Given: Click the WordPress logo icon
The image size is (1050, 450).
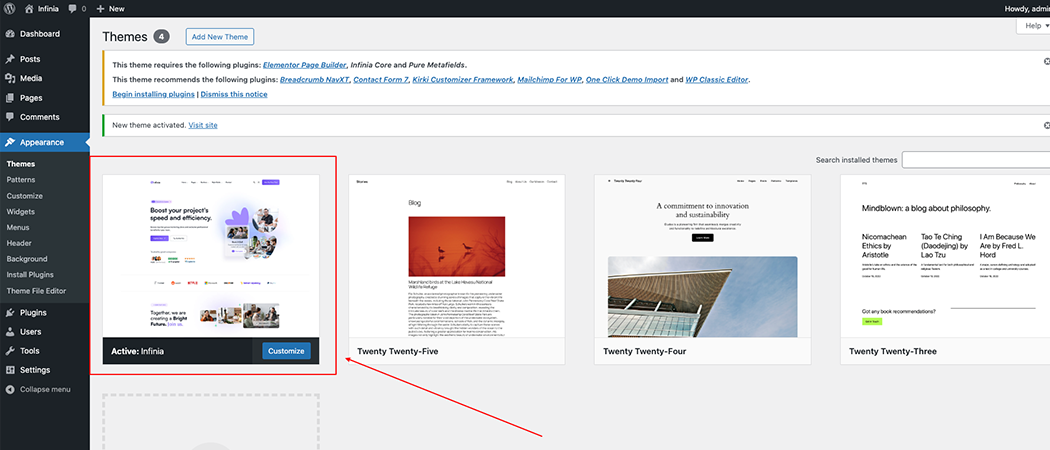Looking at the screenshot, I should [10, 9].
